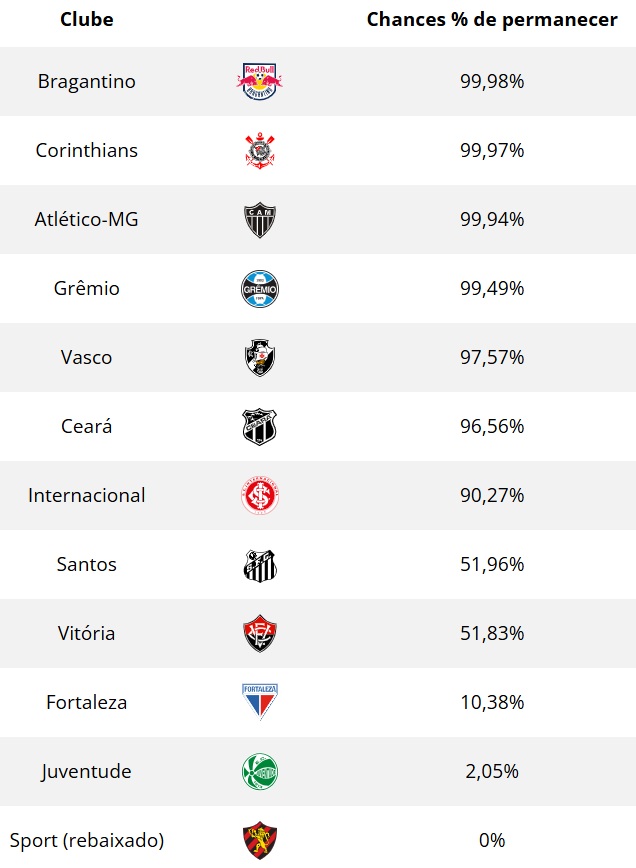Click the Internacional team name
This screenshot has height=868, width=636.
[x=87, y=496]
